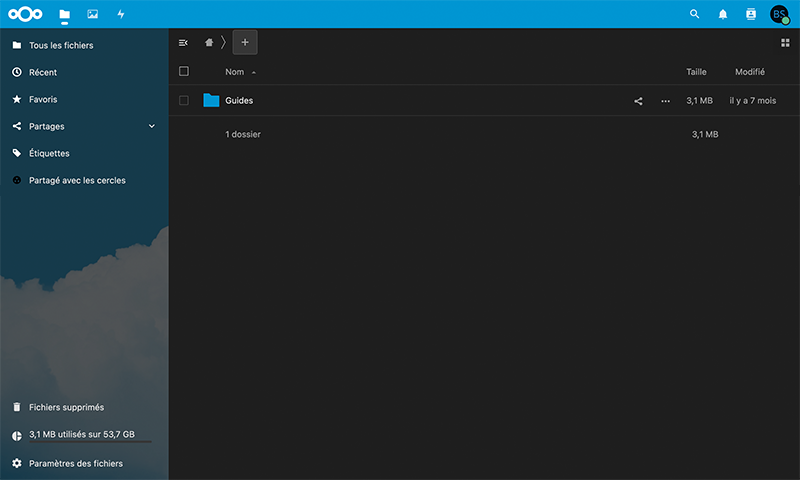Click the '1 dossier' summary text
This screenshot has height=480, width=800.
pos(243,134)
